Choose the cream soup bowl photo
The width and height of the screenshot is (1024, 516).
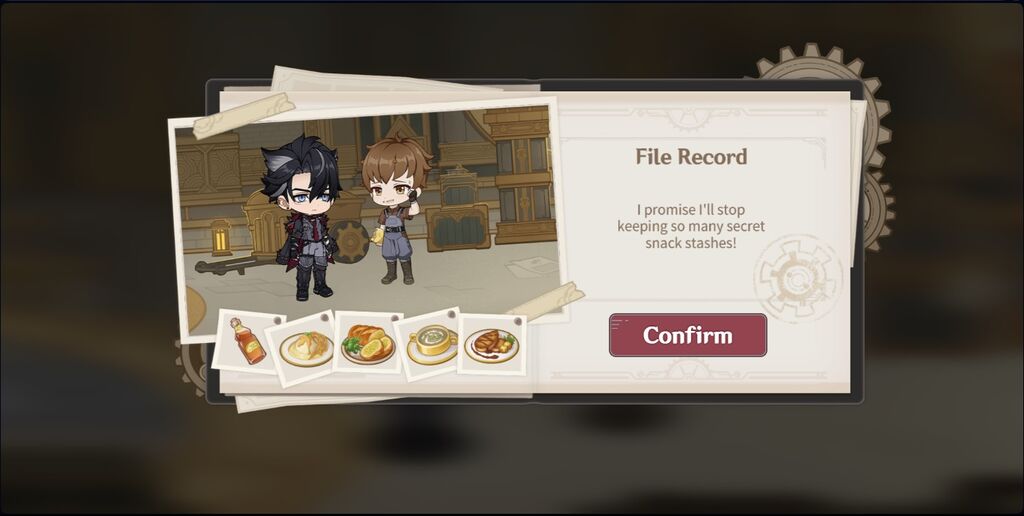pos(430,344)
